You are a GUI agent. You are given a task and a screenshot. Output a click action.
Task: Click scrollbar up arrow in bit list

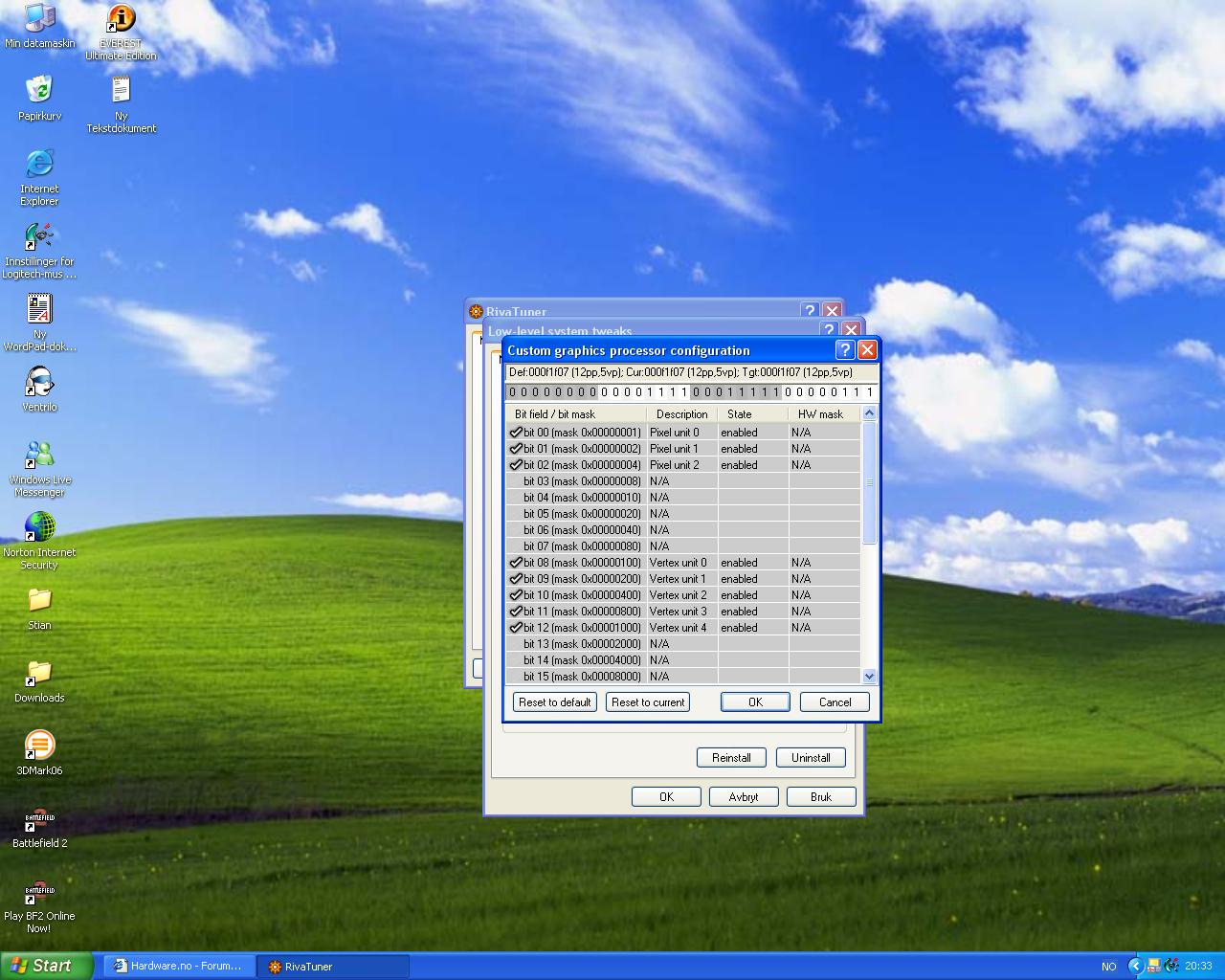point(869,413)
